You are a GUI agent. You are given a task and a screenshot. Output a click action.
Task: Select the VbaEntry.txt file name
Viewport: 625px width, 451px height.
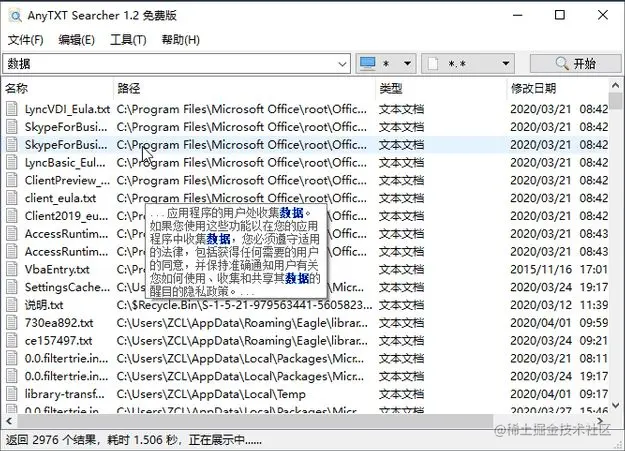coord(57,269)
